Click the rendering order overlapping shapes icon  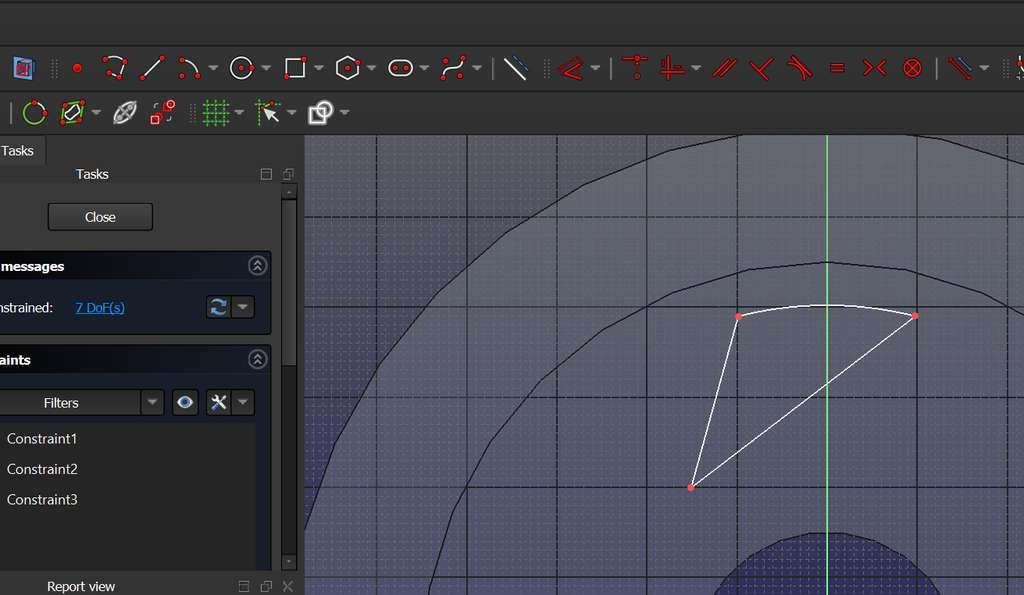pyautogui.click(x=321, y=113)
